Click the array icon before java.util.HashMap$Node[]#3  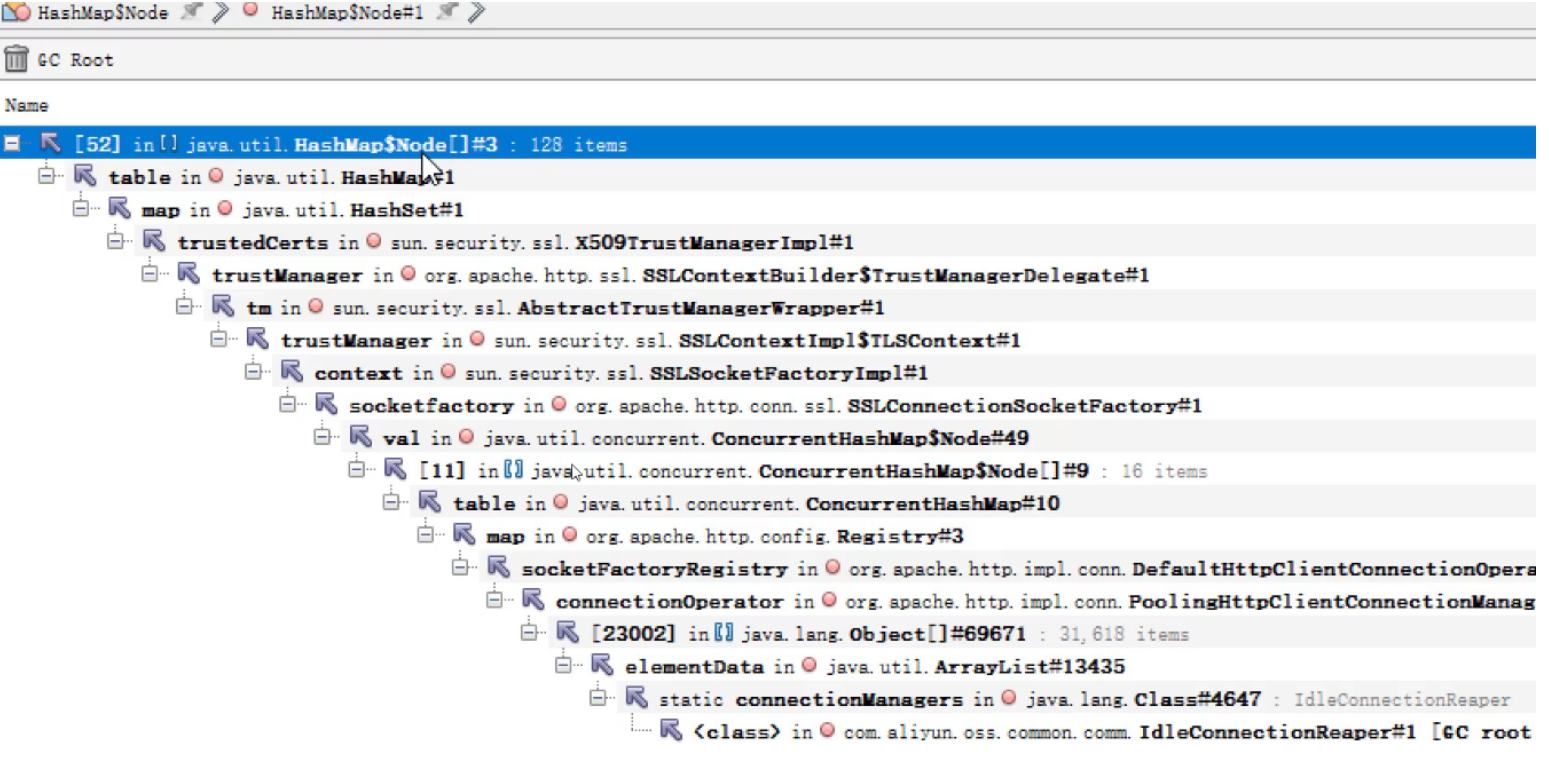tap(169, 145)
